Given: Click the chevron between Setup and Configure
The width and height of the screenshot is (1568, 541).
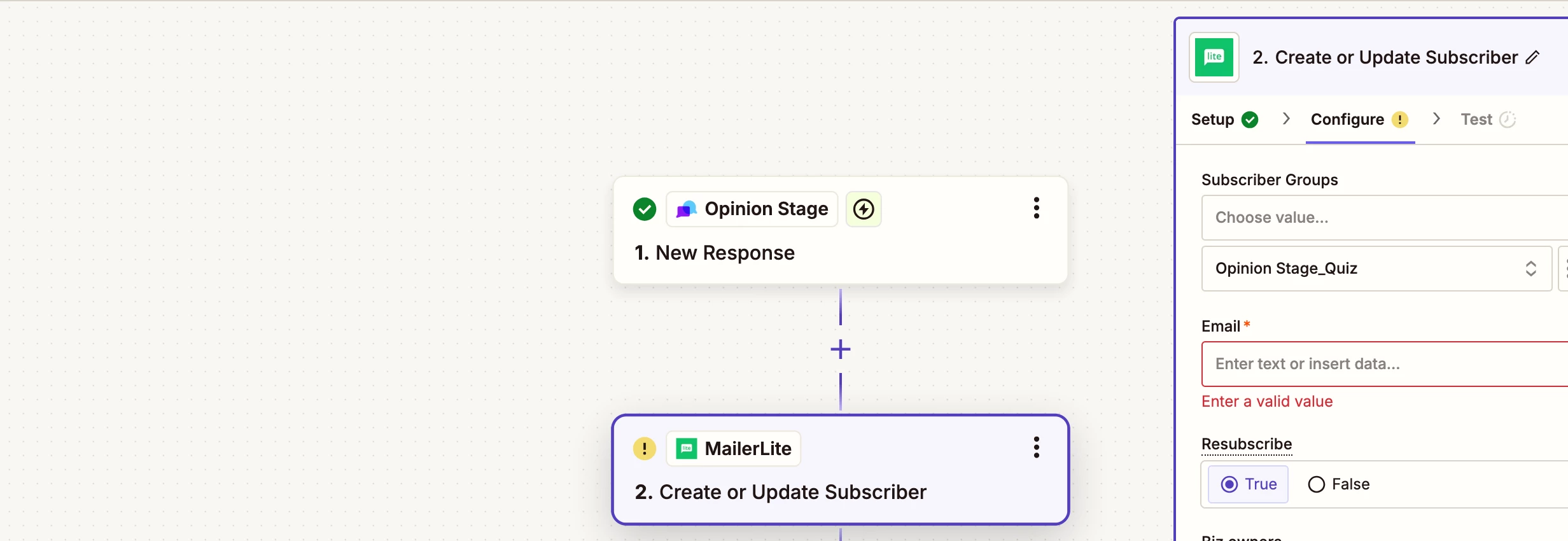Looking at the screenshot, I should 1286,119.
